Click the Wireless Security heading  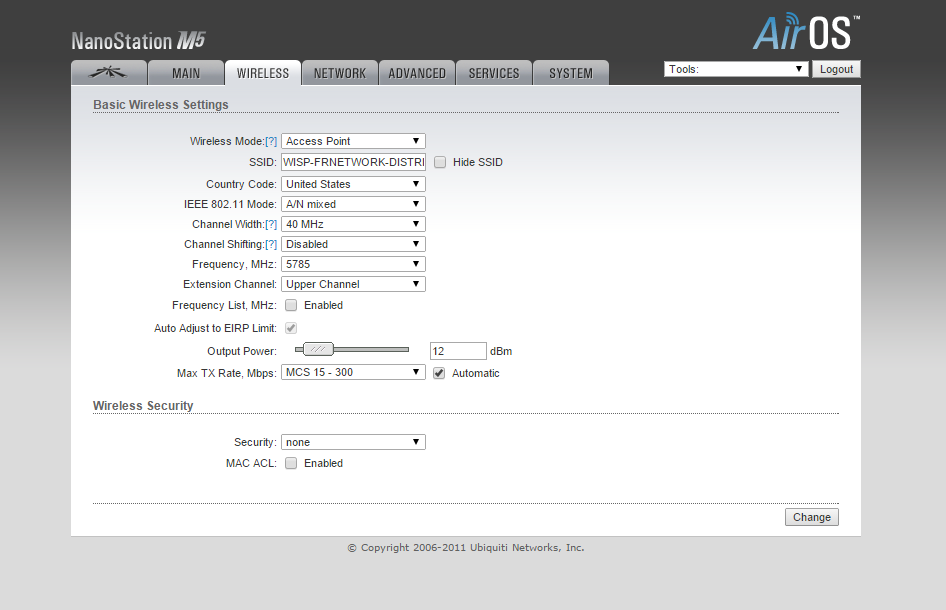[143, 405]
